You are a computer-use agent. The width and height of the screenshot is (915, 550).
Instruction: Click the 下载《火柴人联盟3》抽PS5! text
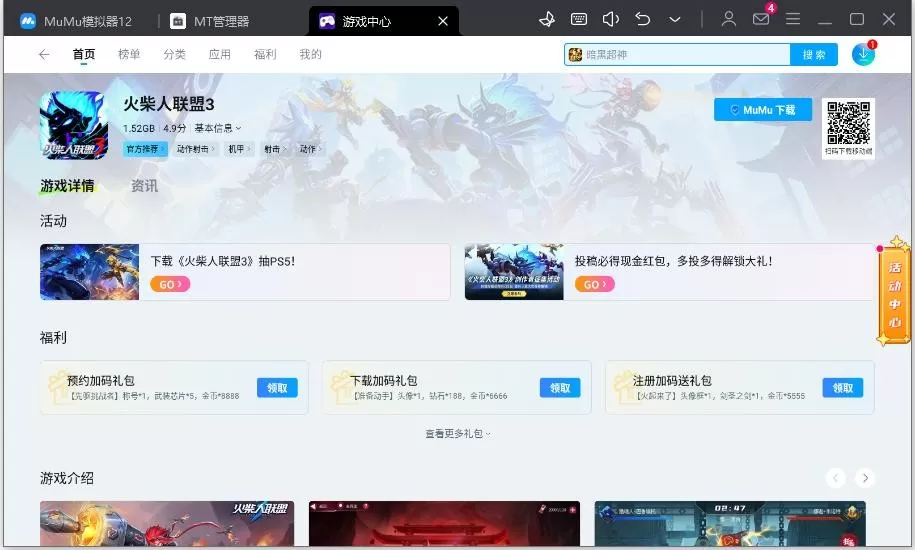pyautogui.click(x=223, y=261)
